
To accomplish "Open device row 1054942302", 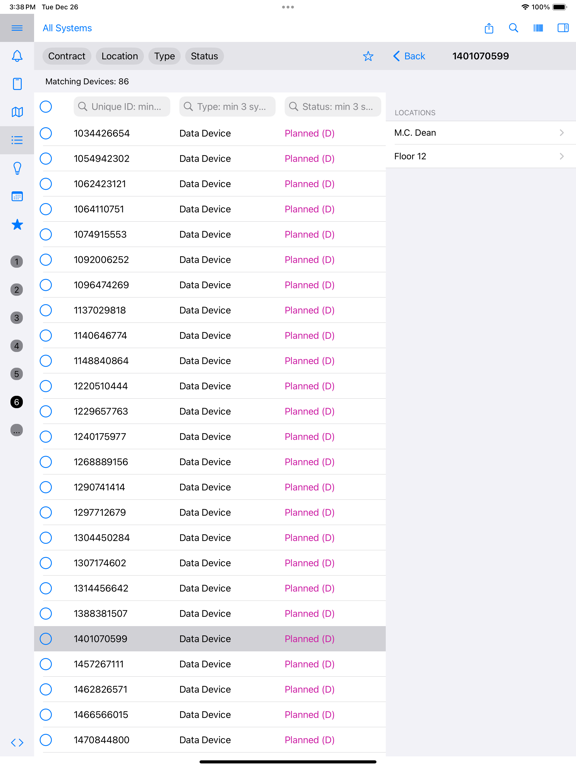I will pos(210,159).
